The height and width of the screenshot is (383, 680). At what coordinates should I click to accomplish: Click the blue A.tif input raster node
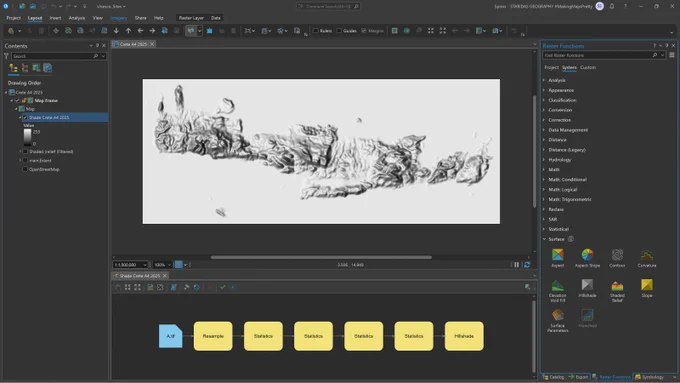point(170,336)
